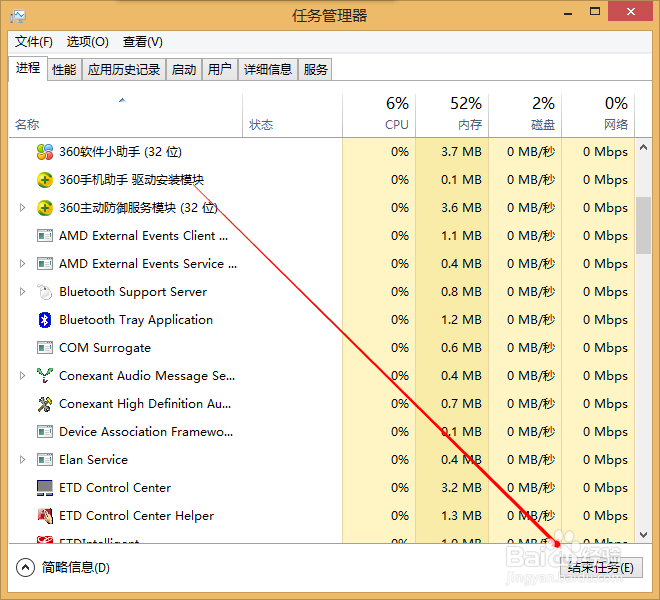Click the 3.7 MB memory value

(x=461, y=152)
